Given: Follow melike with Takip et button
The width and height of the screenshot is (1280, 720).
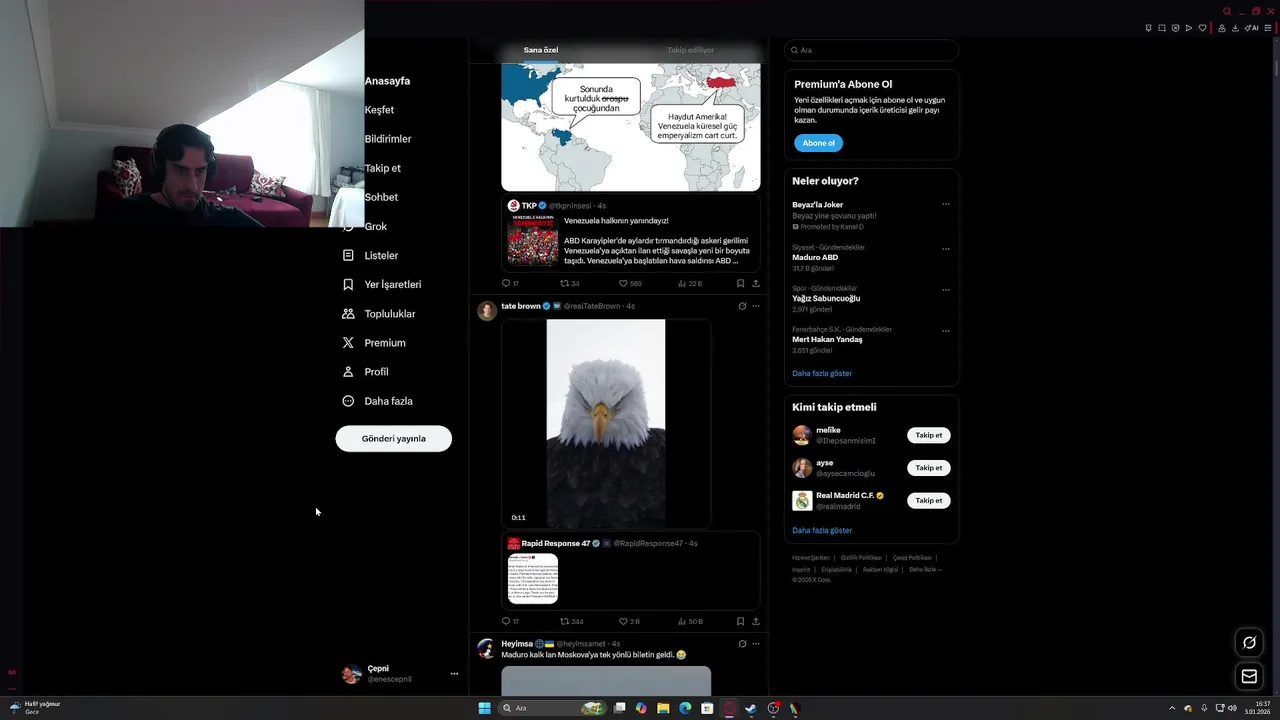Looking at the screenshot, I should (929, 435).
